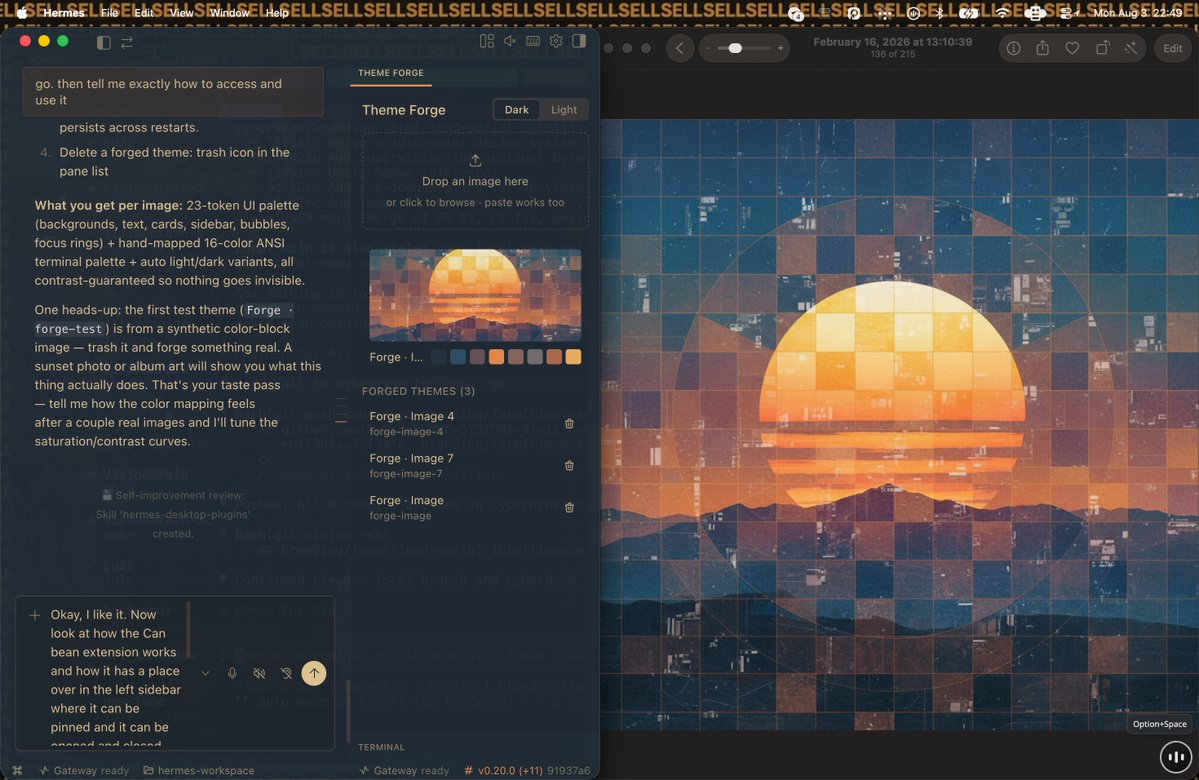Expand the chevron dropdown in message composer
1199x780 pixels.
[x=205, y=673]
